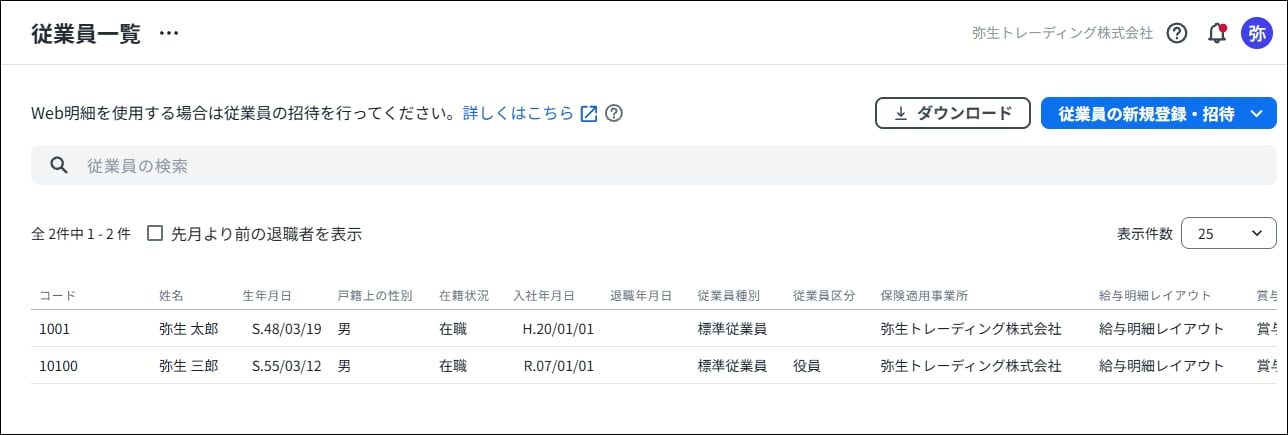This screenshot has height=435, width=1288.
Task: Open the help question mark in header
Action: [1177, 33]
